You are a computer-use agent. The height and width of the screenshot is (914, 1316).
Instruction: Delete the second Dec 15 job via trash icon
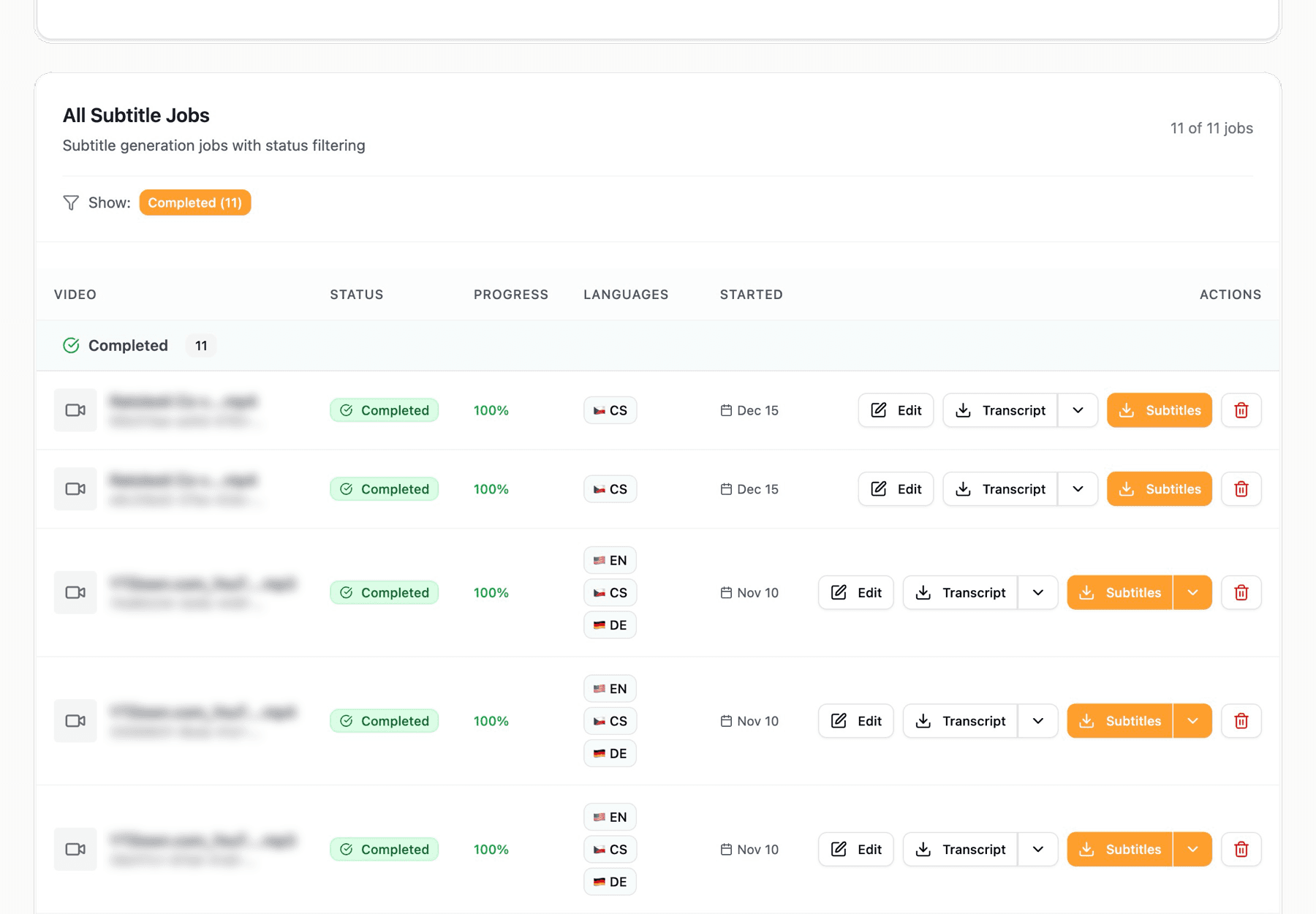point(1241,489)
